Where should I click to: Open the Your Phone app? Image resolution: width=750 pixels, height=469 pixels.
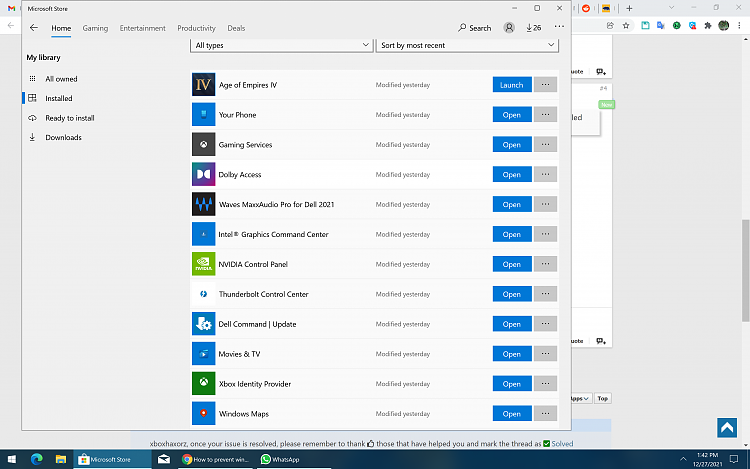tap(512, 115)
